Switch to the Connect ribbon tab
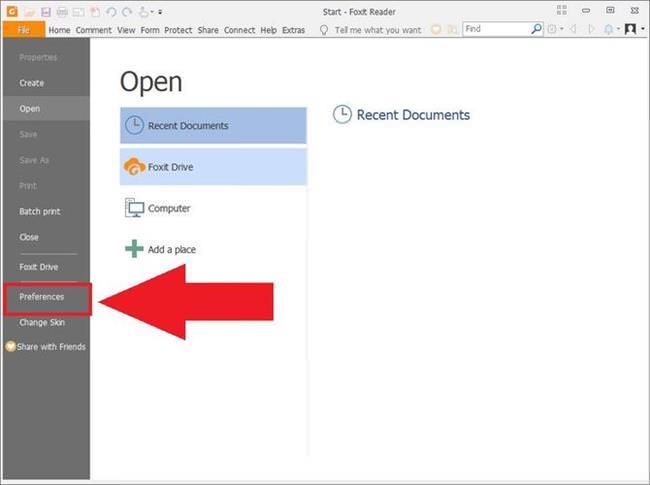The height and width of the screenshot is (485, 650). click(239, 30)
